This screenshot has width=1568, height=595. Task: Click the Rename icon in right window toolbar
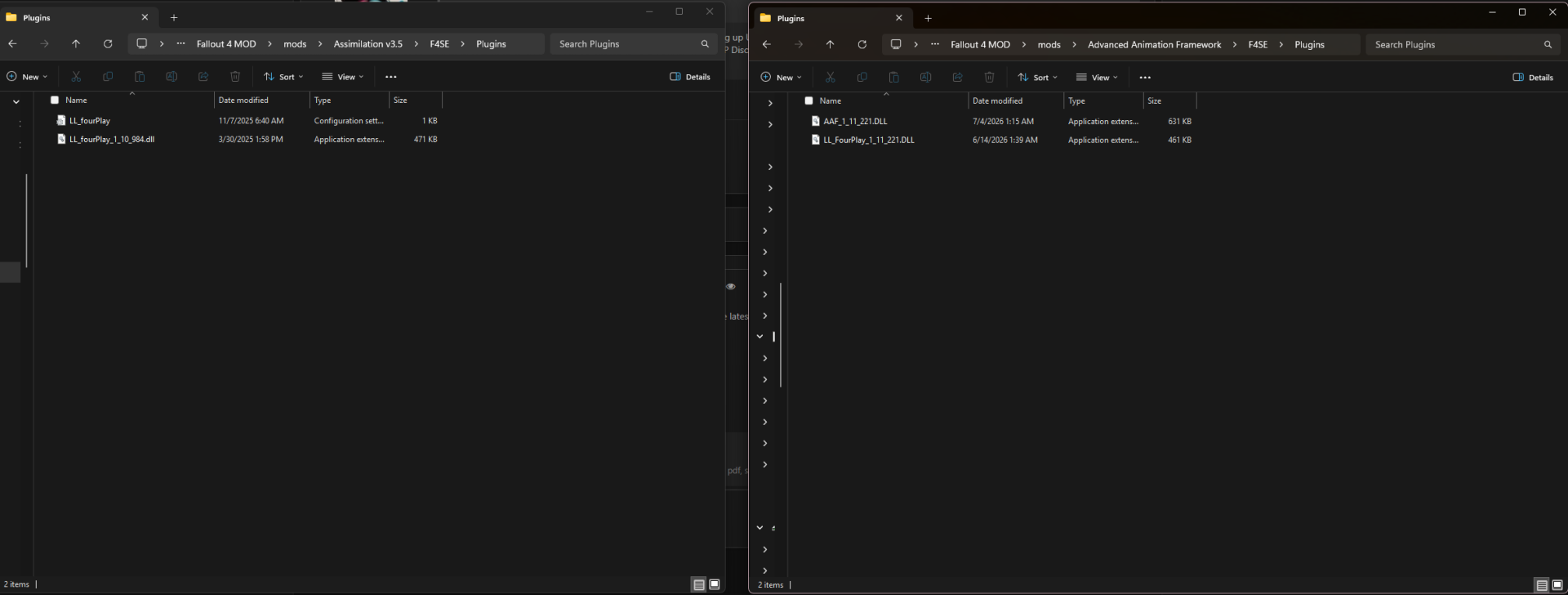coord(925,78)
